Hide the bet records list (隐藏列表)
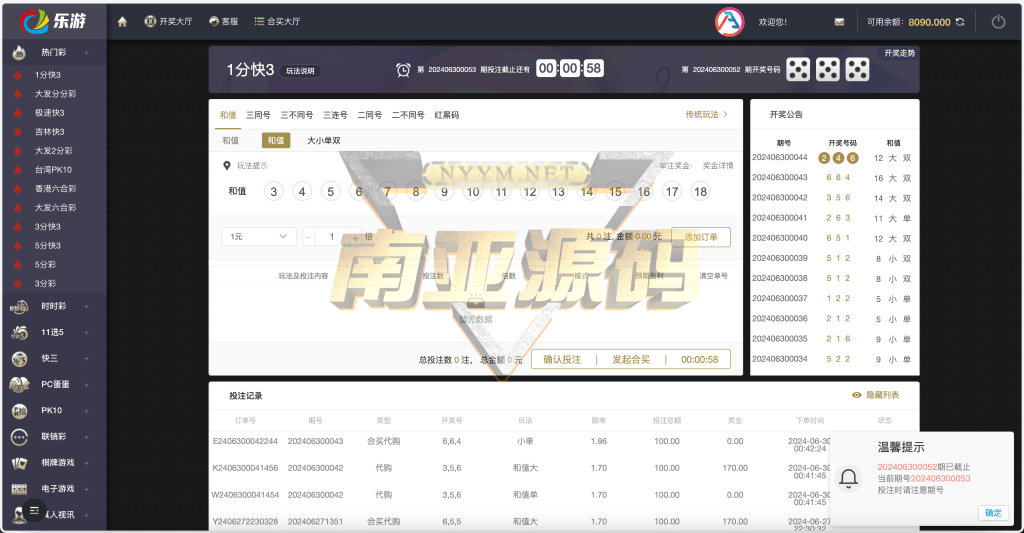The image size is (1024, 533). pos(875,395)
